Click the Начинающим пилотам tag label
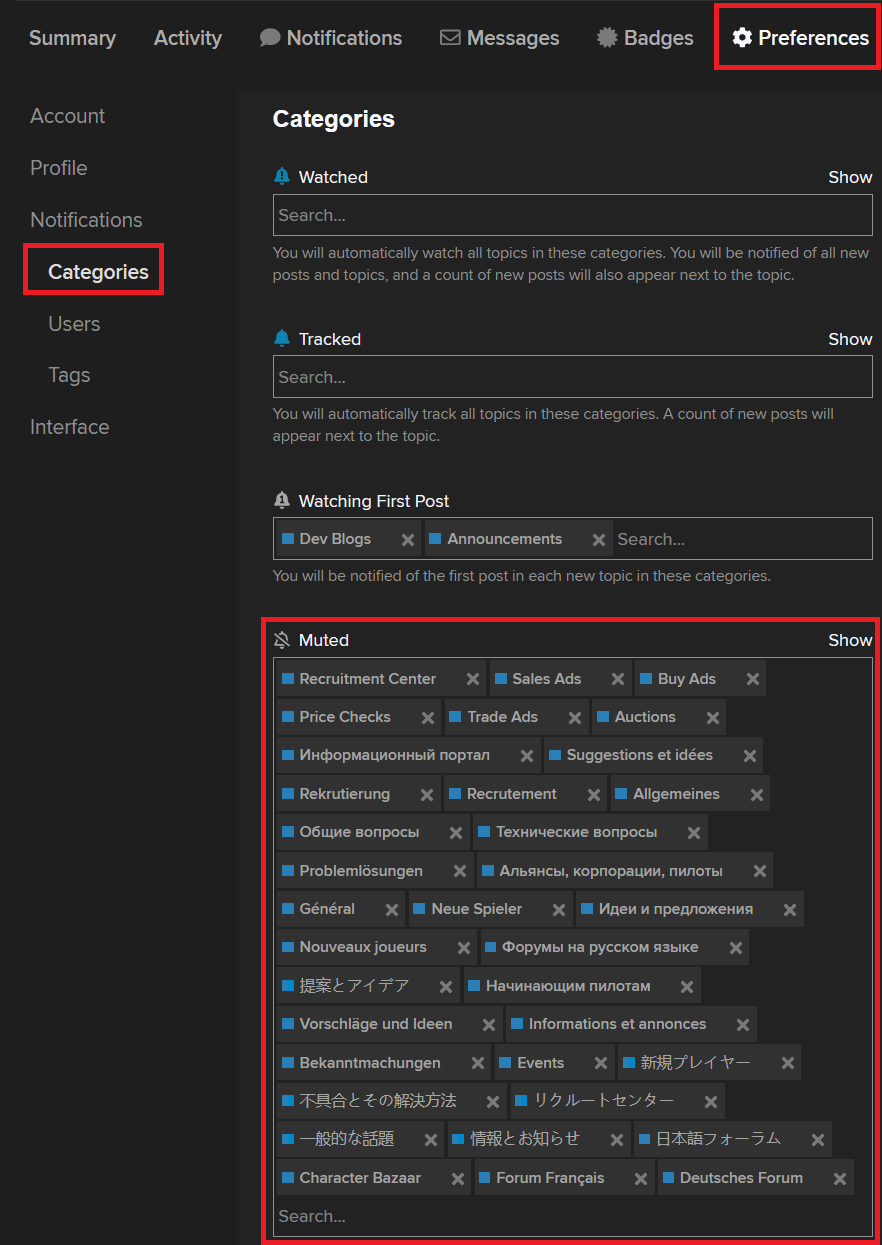 click(x=568, y=986)
